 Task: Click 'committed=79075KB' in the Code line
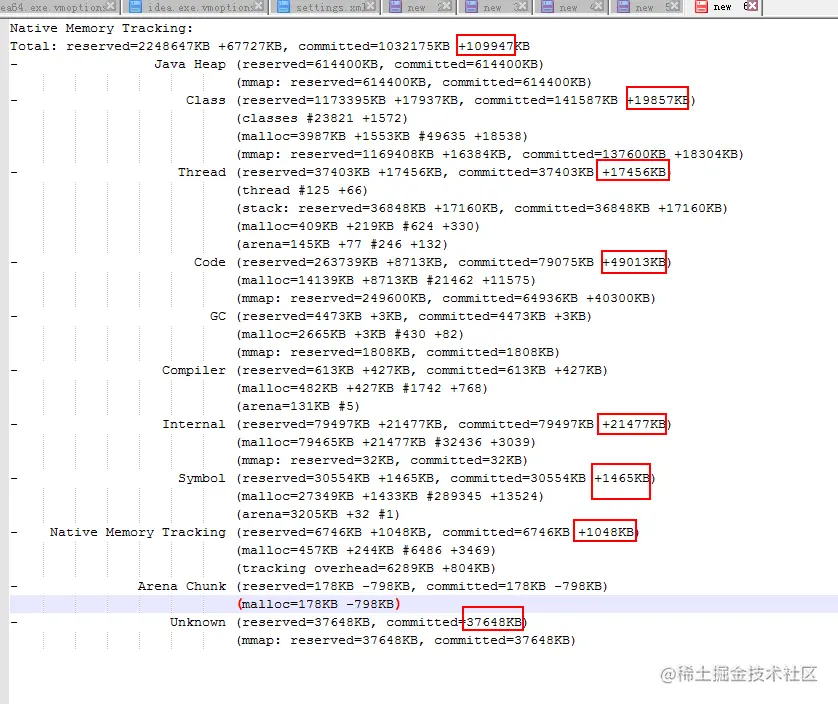pyautogui.click(x=526, y=262)
